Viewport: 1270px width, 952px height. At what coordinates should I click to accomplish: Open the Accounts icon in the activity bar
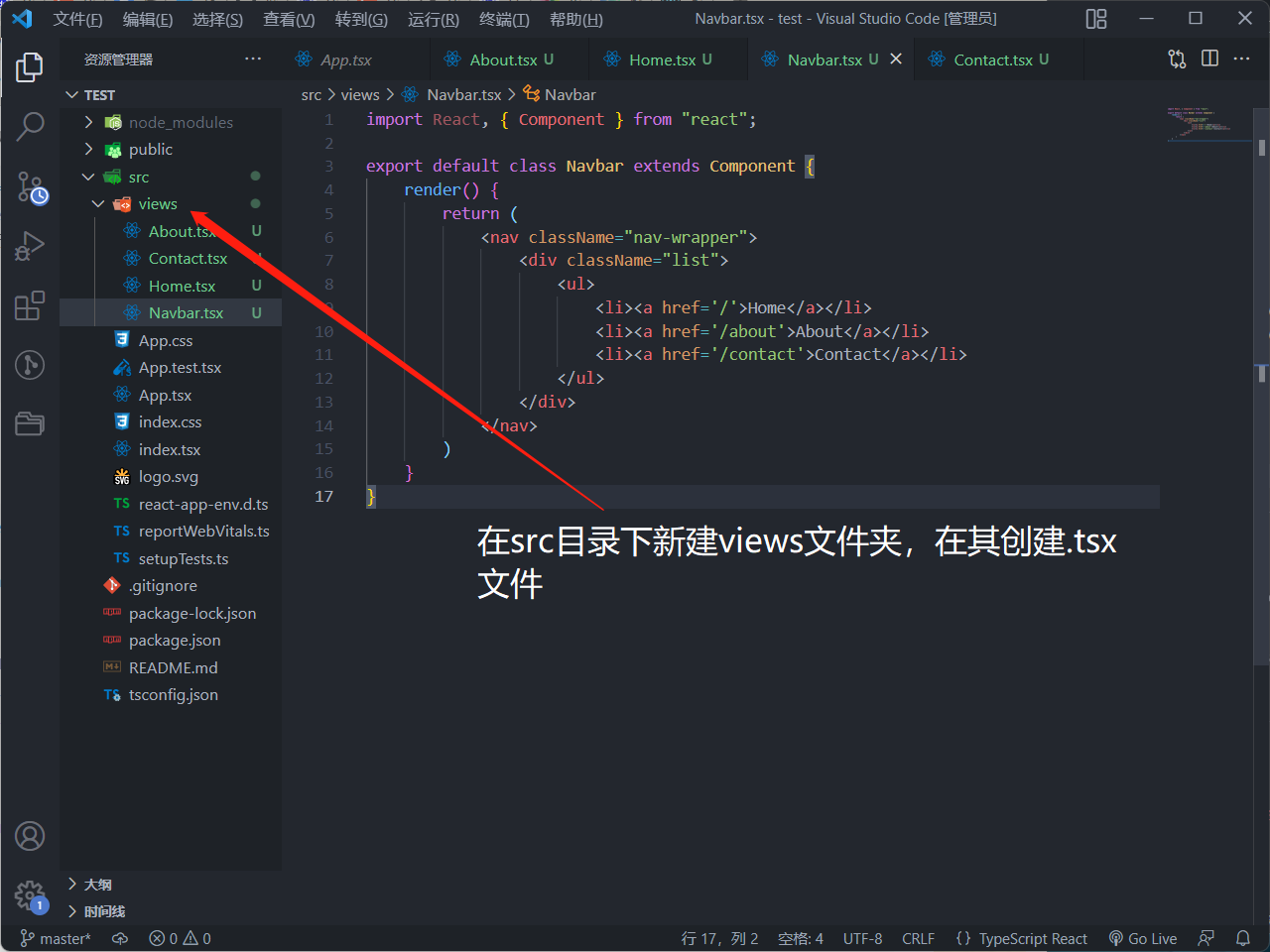[x=29, y=836]
